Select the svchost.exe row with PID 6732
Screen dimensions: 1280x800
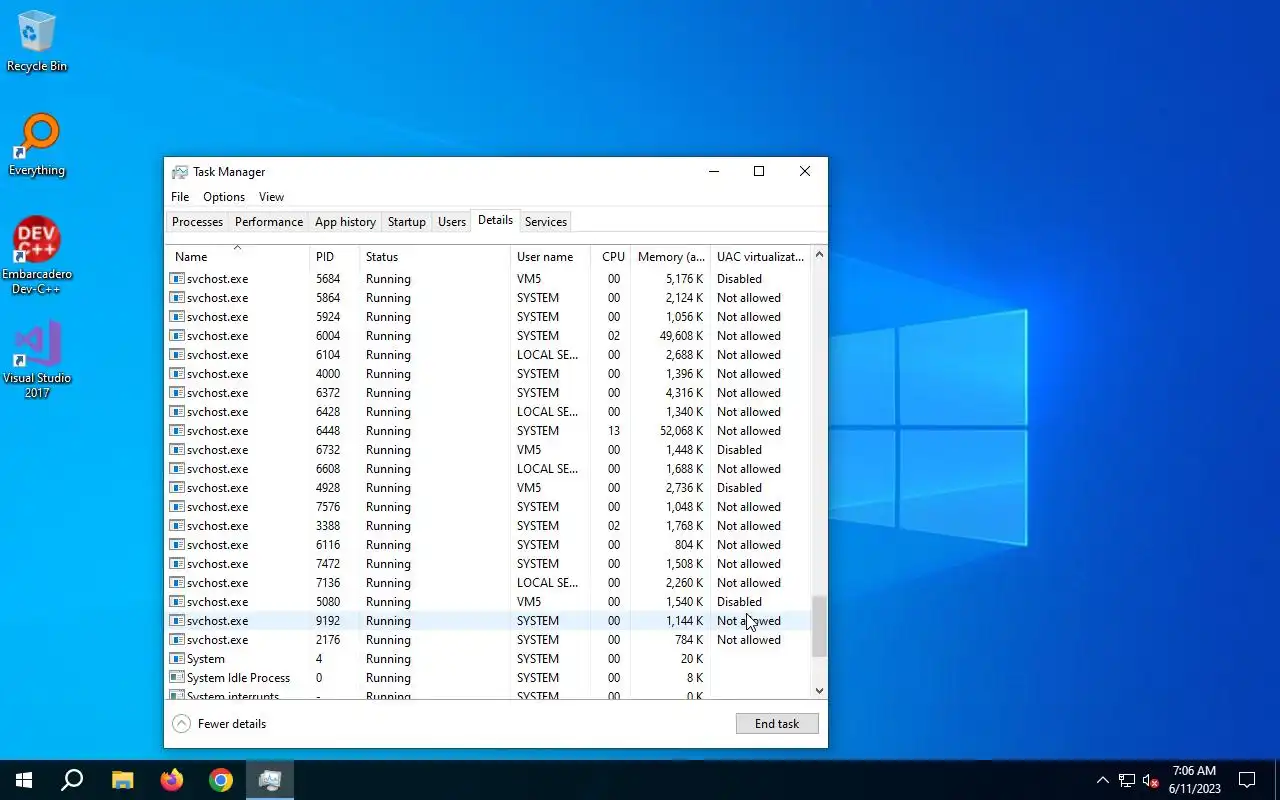point(488,450)
